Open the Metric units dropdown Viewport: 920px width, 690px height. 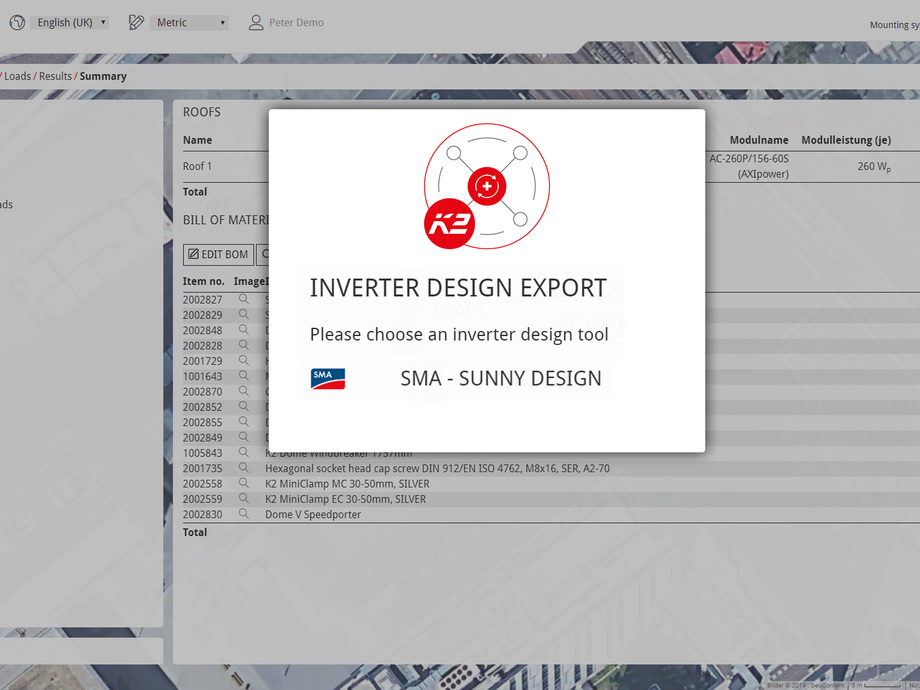coord(190,22)
